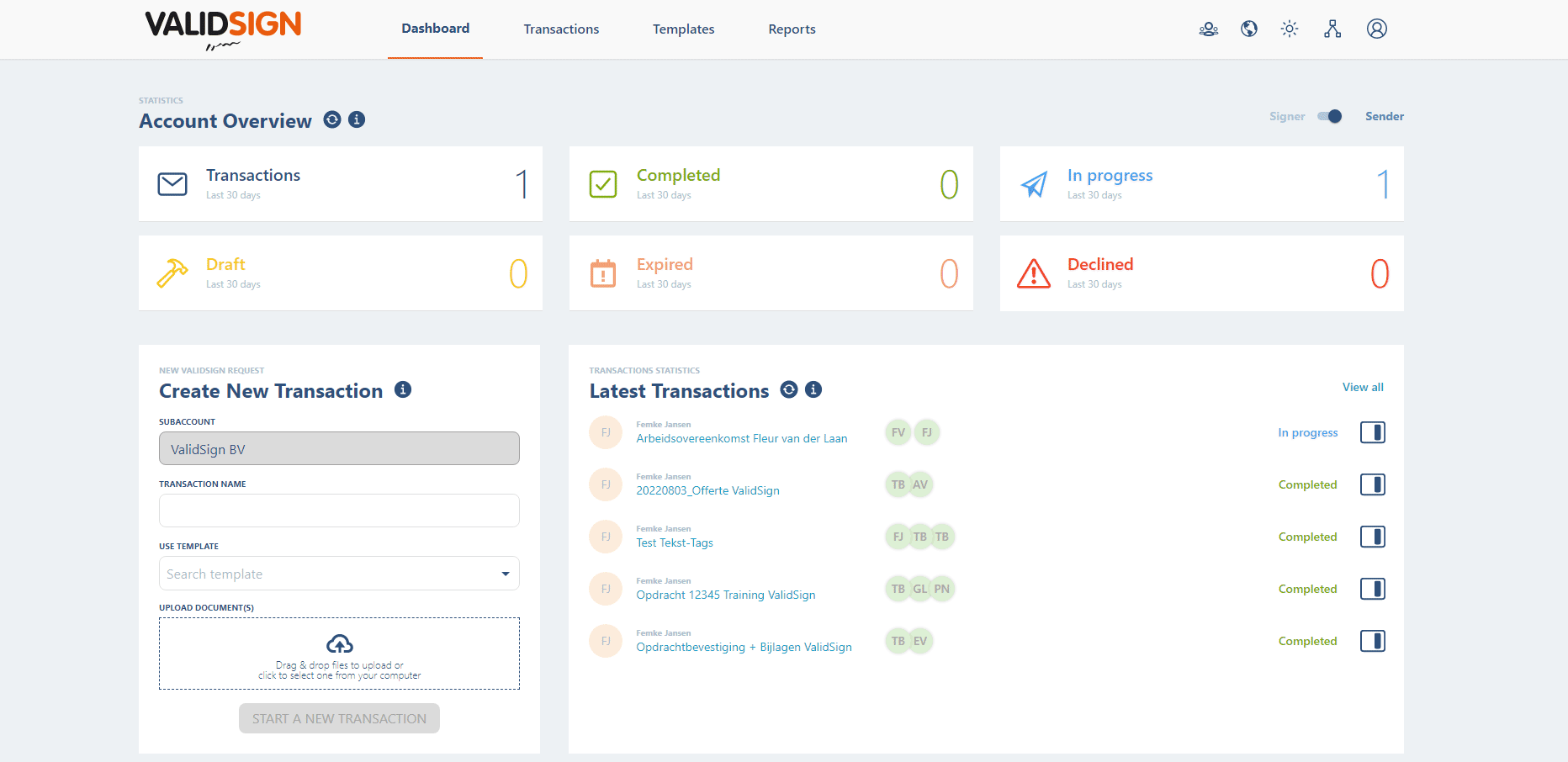This screenshot has width=1568, height=762.
Task: Open details panel for Arbeidsovereenkomst transaction
Action: [1373, 432]
